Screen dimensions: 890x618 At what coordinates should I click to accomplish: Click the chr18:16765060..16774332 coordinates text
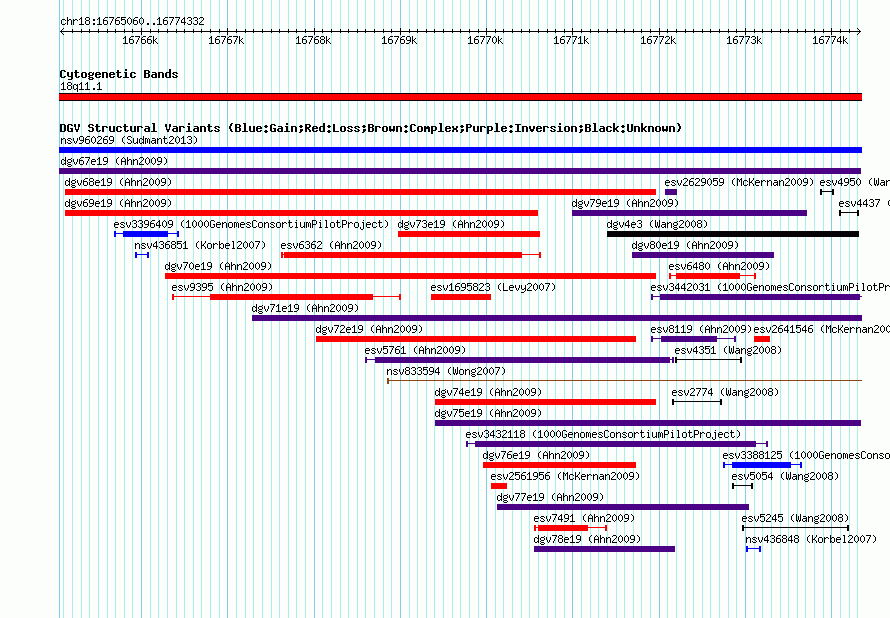pyautogui.click(x=132, y=21)
